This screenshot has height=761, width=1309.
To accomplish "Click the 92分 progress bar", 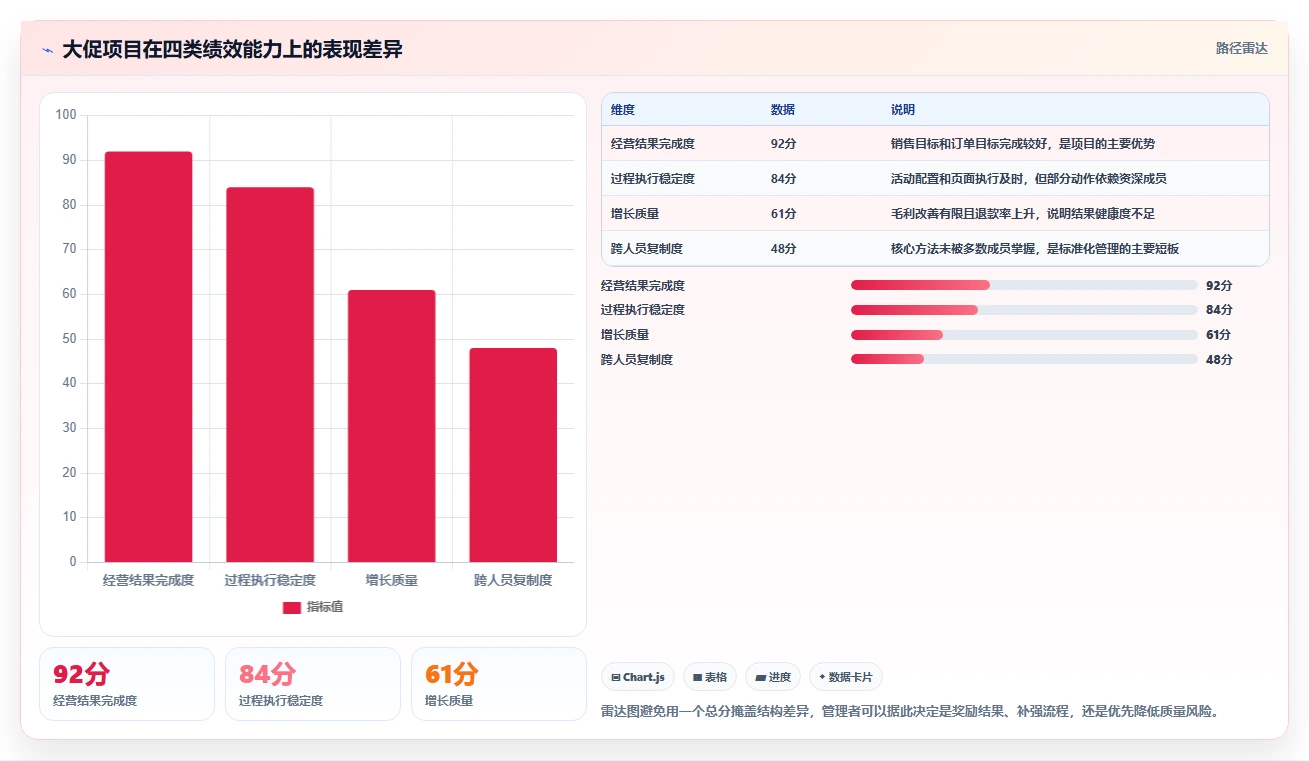I will click(1024, 285).
